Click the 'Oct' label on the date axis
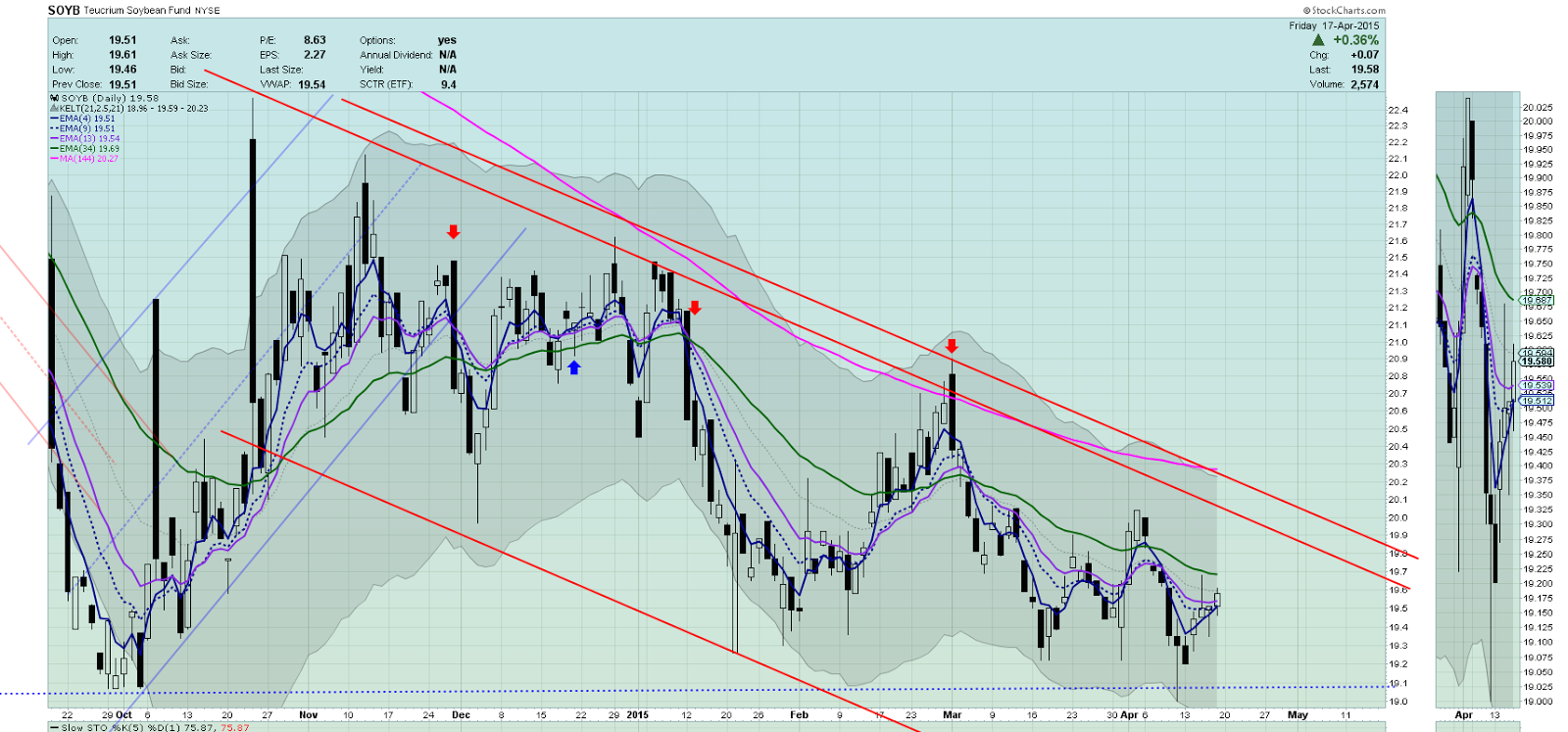 123,715
